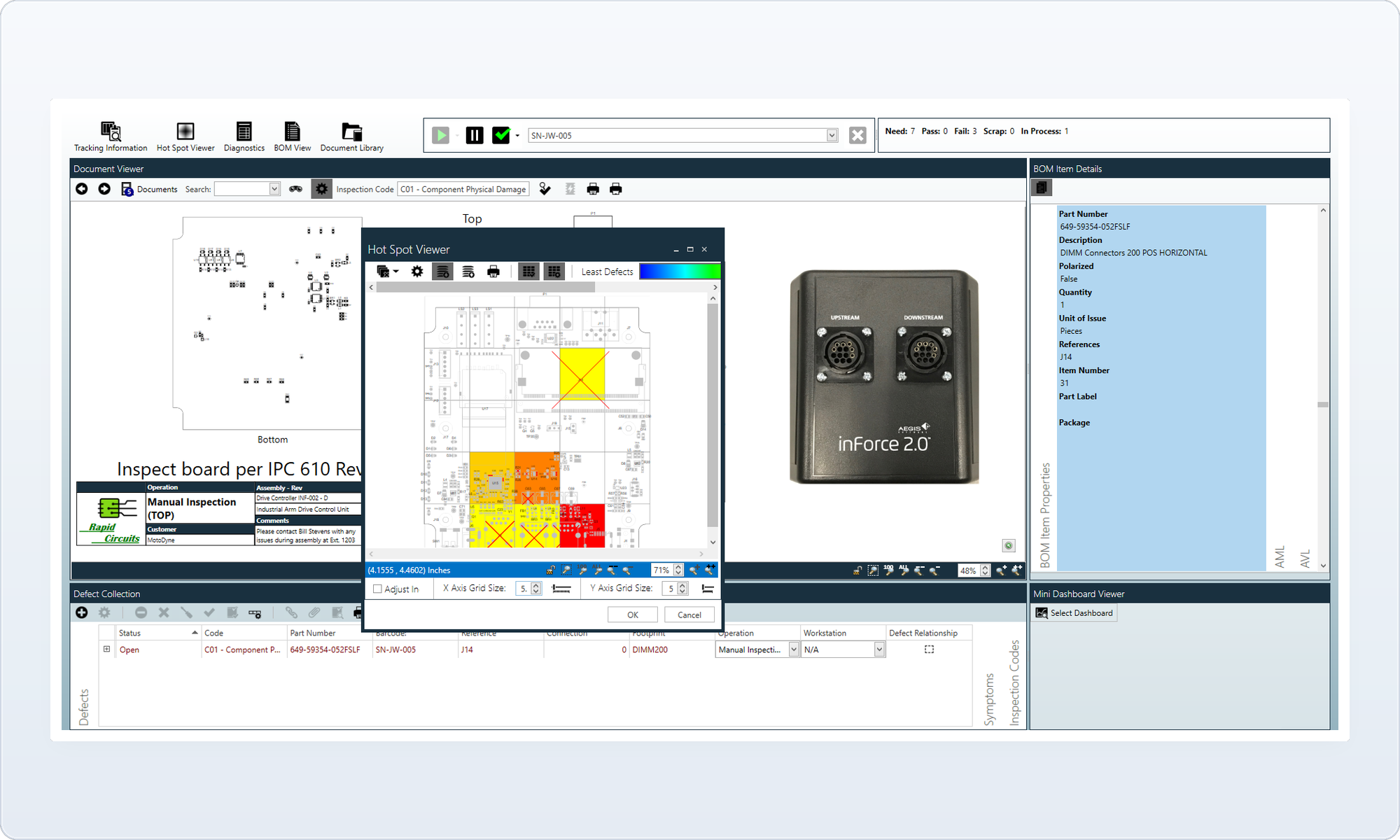Enable the Adjust In checkbox

coord(378,589)
